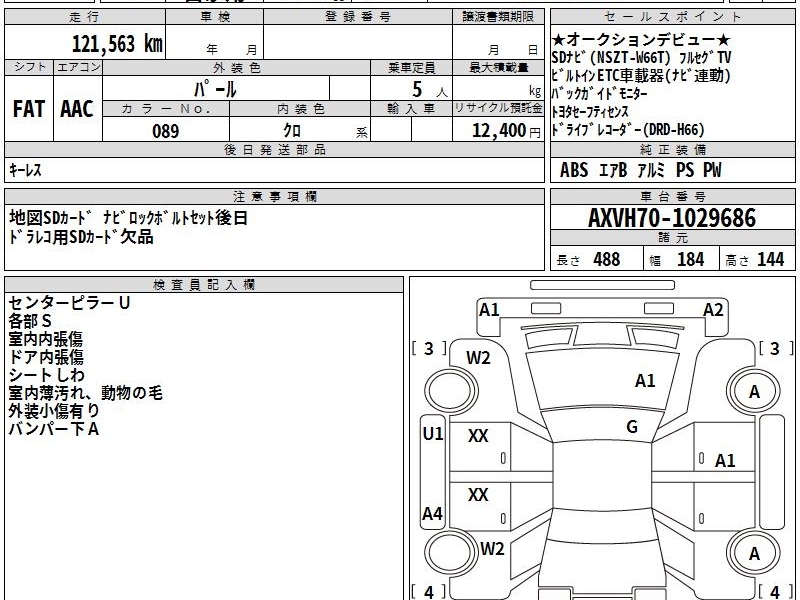Click the キーレス entry under later-shipped parts

(x=25, y=170)
